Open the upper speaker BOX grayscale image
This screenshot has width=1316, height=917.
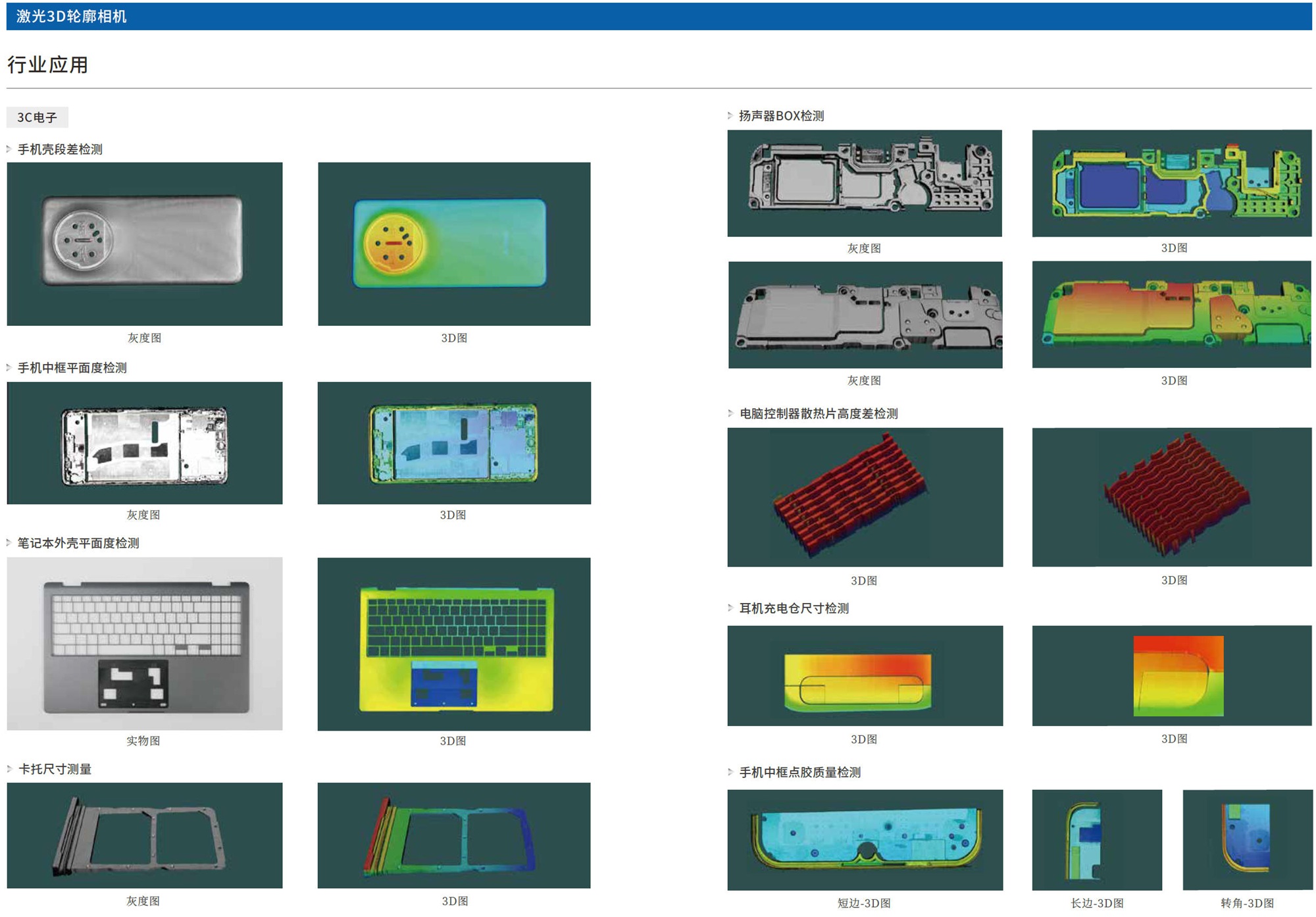865,183
